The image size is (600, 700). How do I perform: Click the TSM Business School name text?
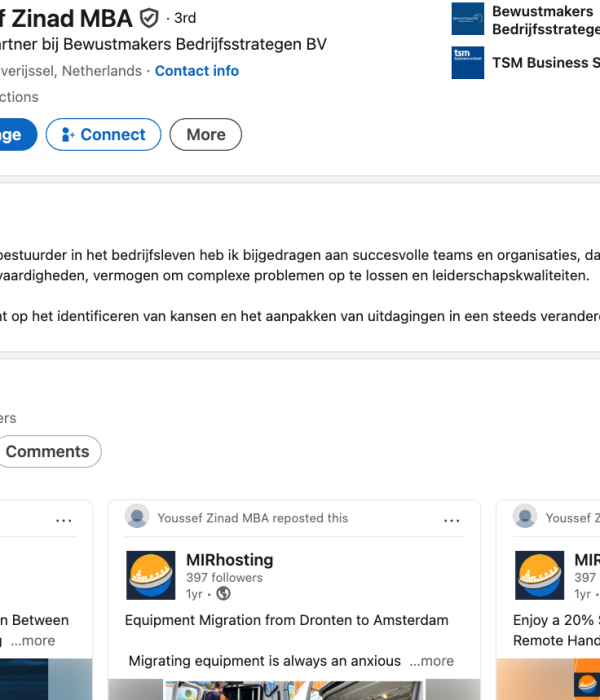pyautogui.click(x=545, y=62)
